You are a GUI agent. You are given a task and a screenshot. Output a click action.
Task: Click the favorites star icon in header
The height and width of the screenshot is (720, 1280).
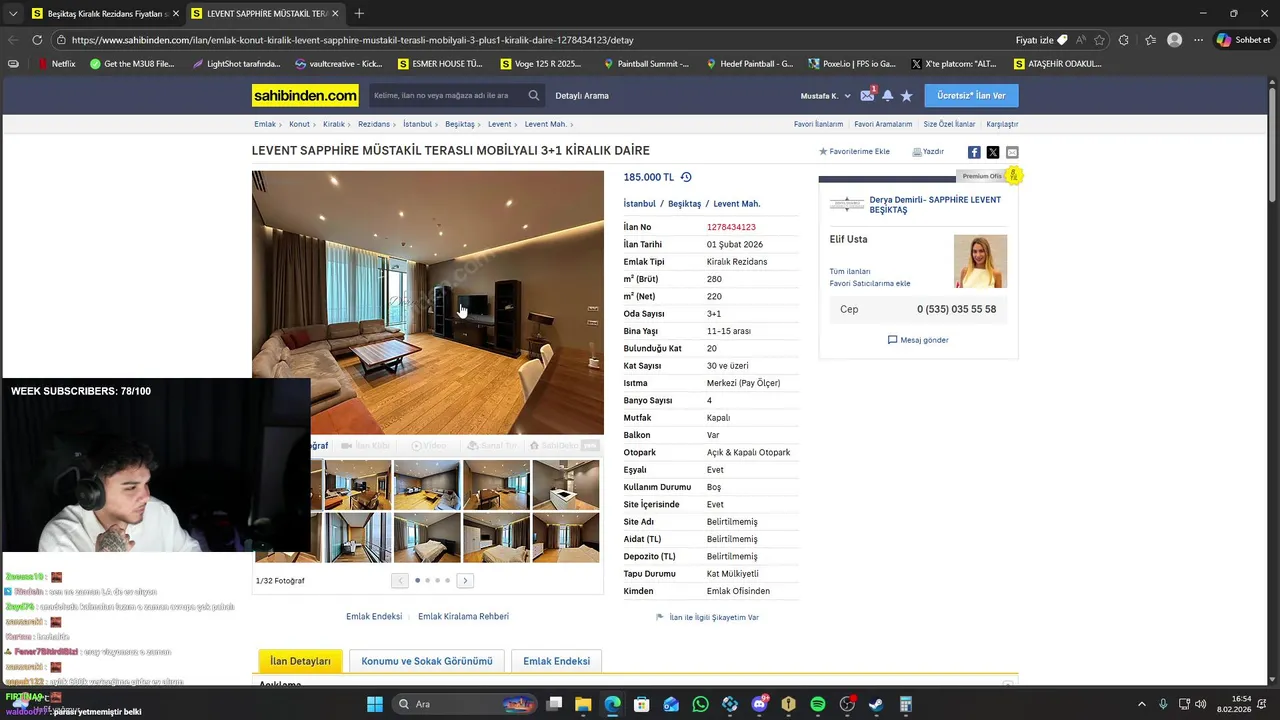(x=906, y=96)
